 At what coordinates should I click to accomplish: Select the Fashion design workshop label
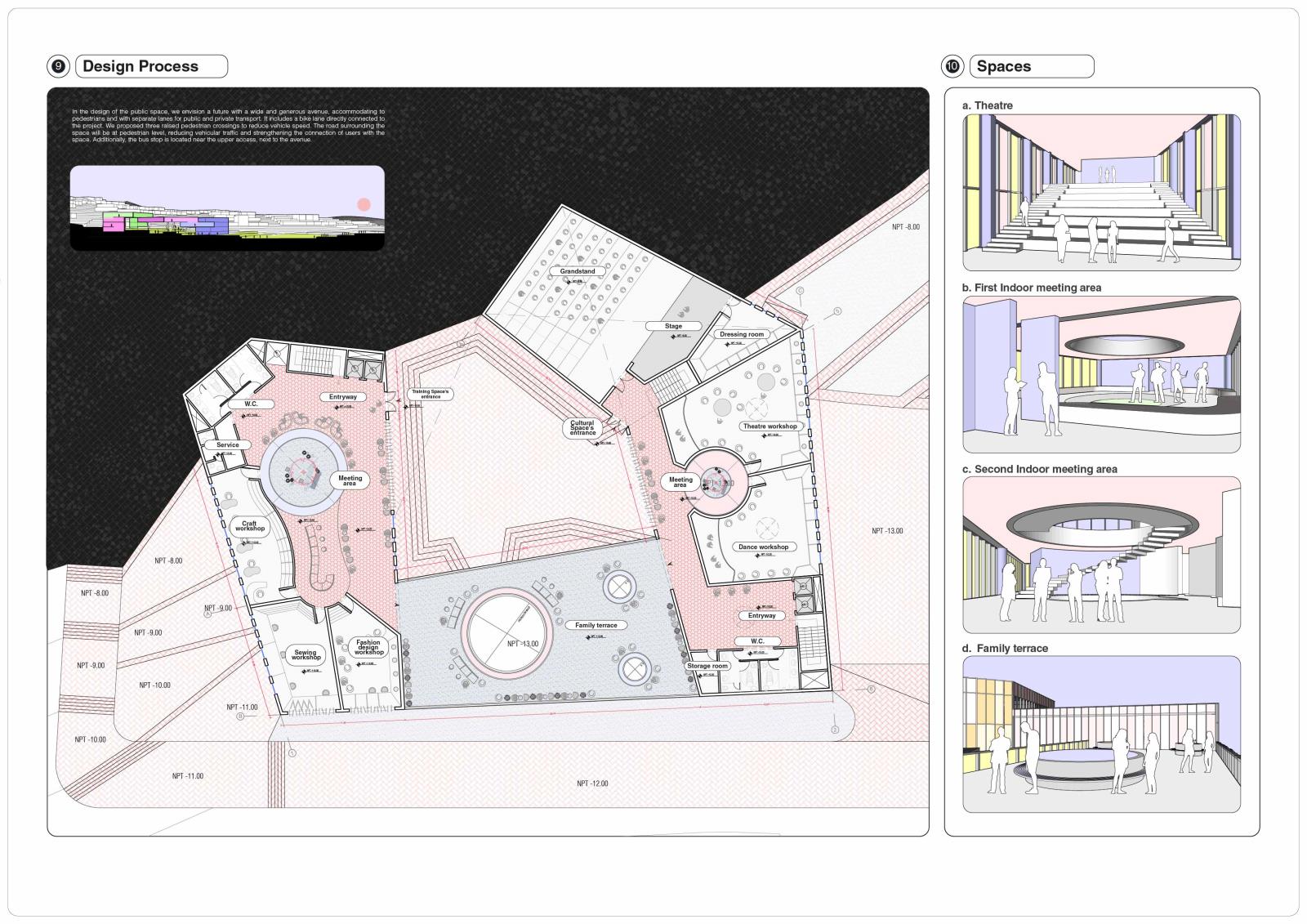tap(368, 647)
